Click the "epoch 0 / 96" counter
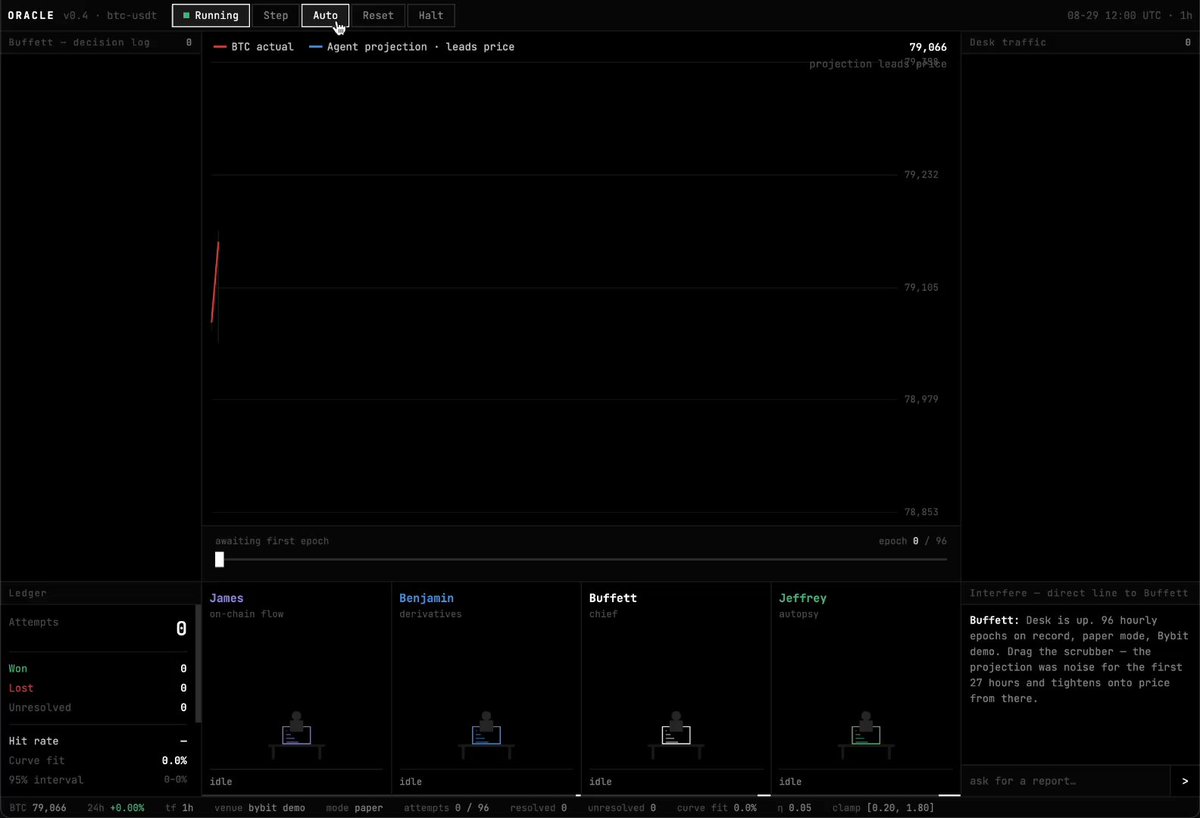Viewport: 1200px width, 818px height. point(912,541)
